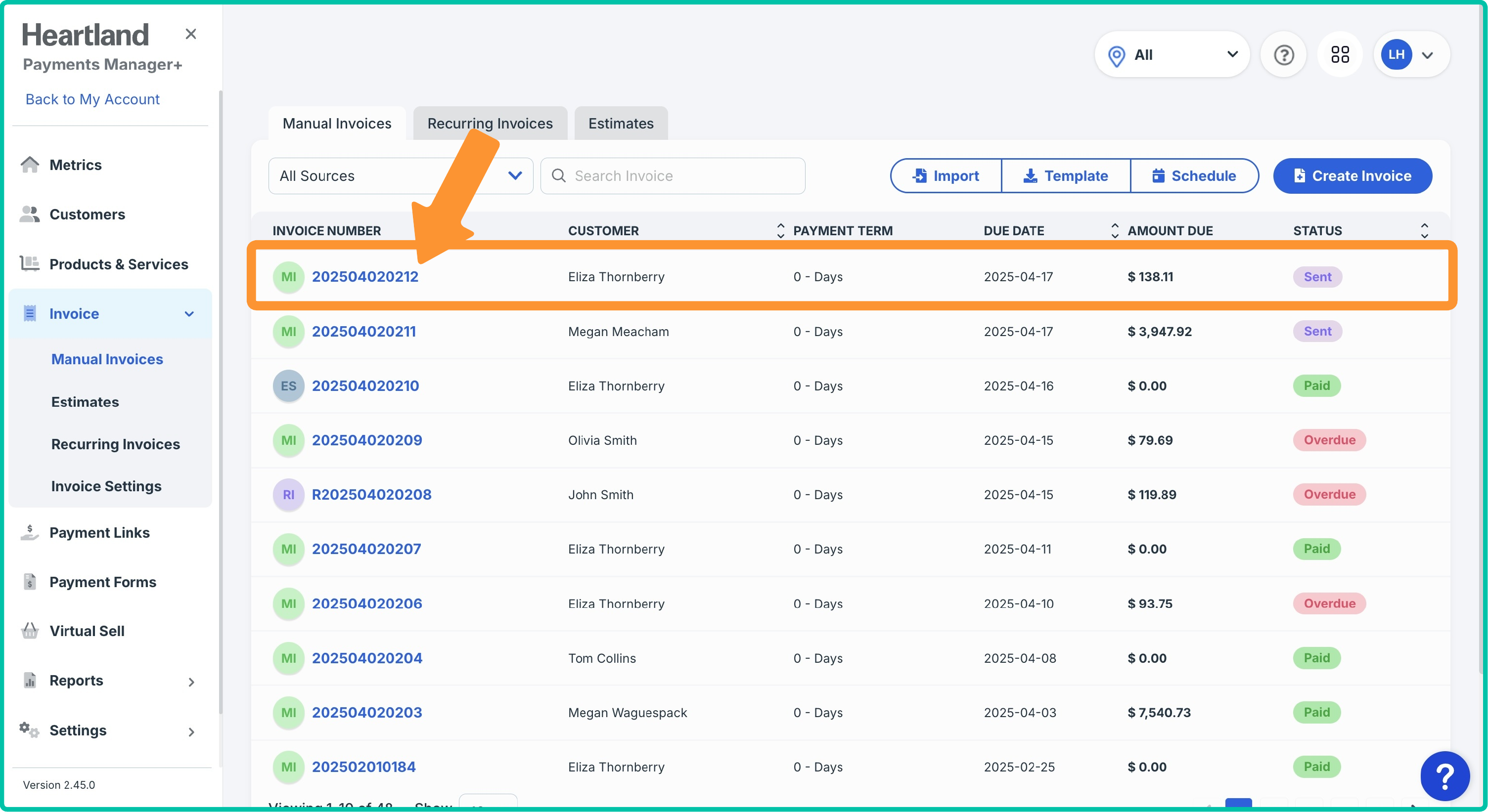Screen dimensions: 1488x812
Task: Open the help question mark icon
Action: point(1283,55)
